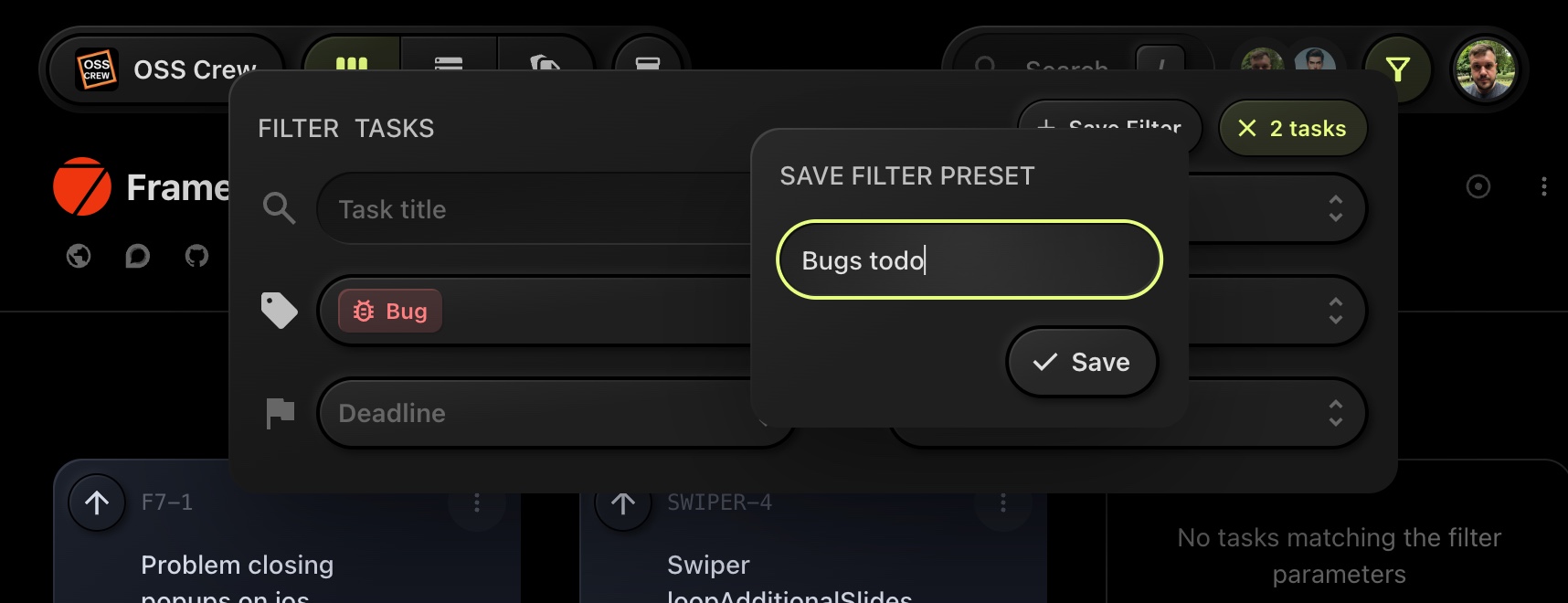Viewport: 1568px width, 603px height.
Task: Click the upvote arrow on task F7-1
Action: click(96, 503)
